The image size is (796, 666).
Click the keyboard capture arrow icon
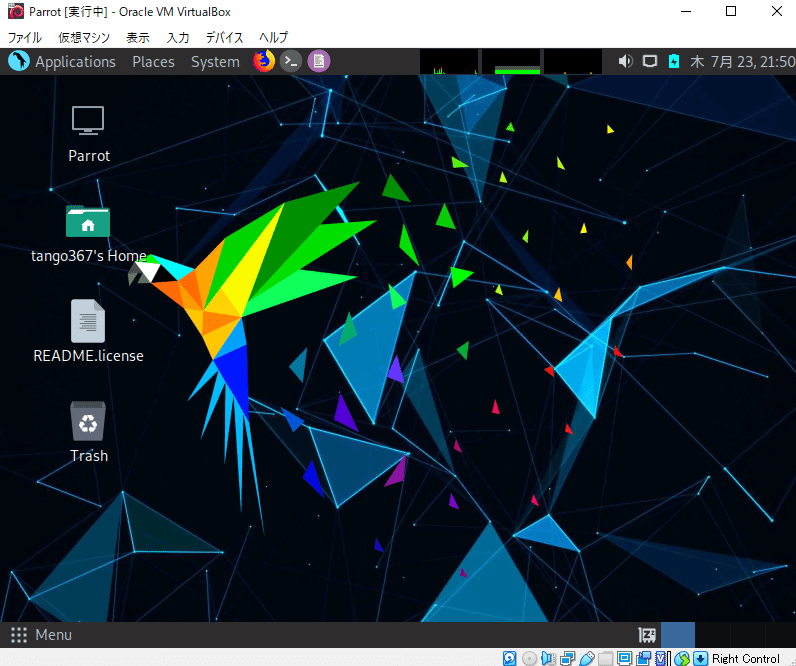(701, 658)
